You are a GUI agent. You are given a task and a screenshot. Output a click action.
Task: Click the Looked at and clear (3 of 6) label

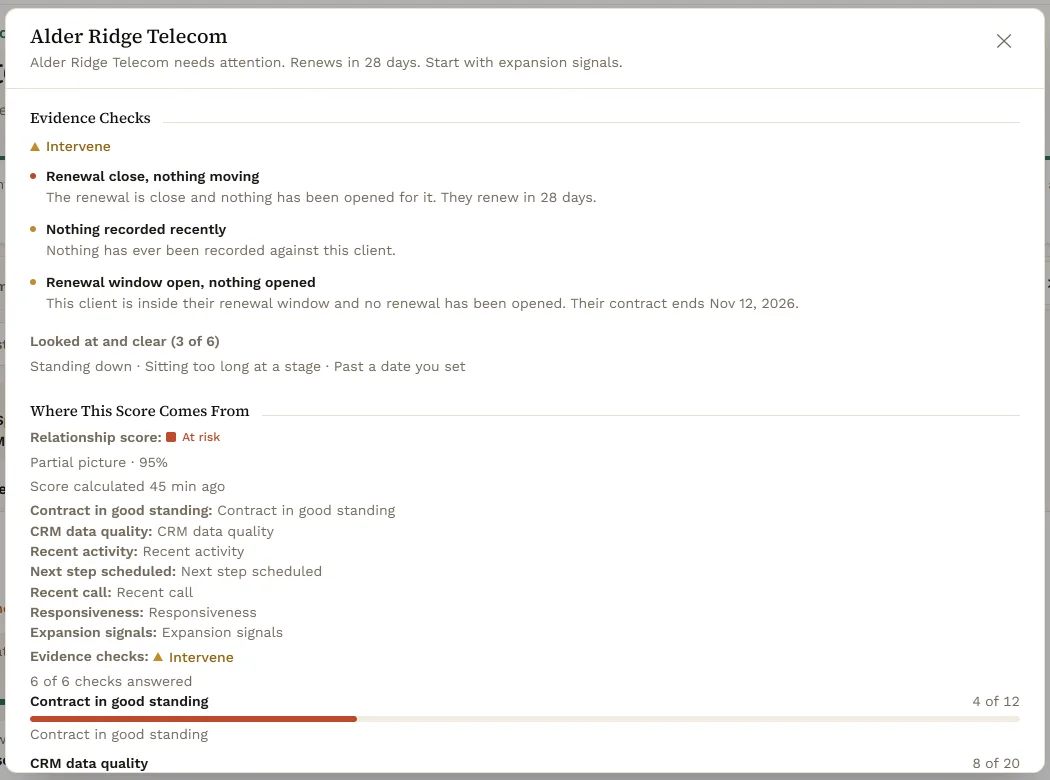click(125, 341)
